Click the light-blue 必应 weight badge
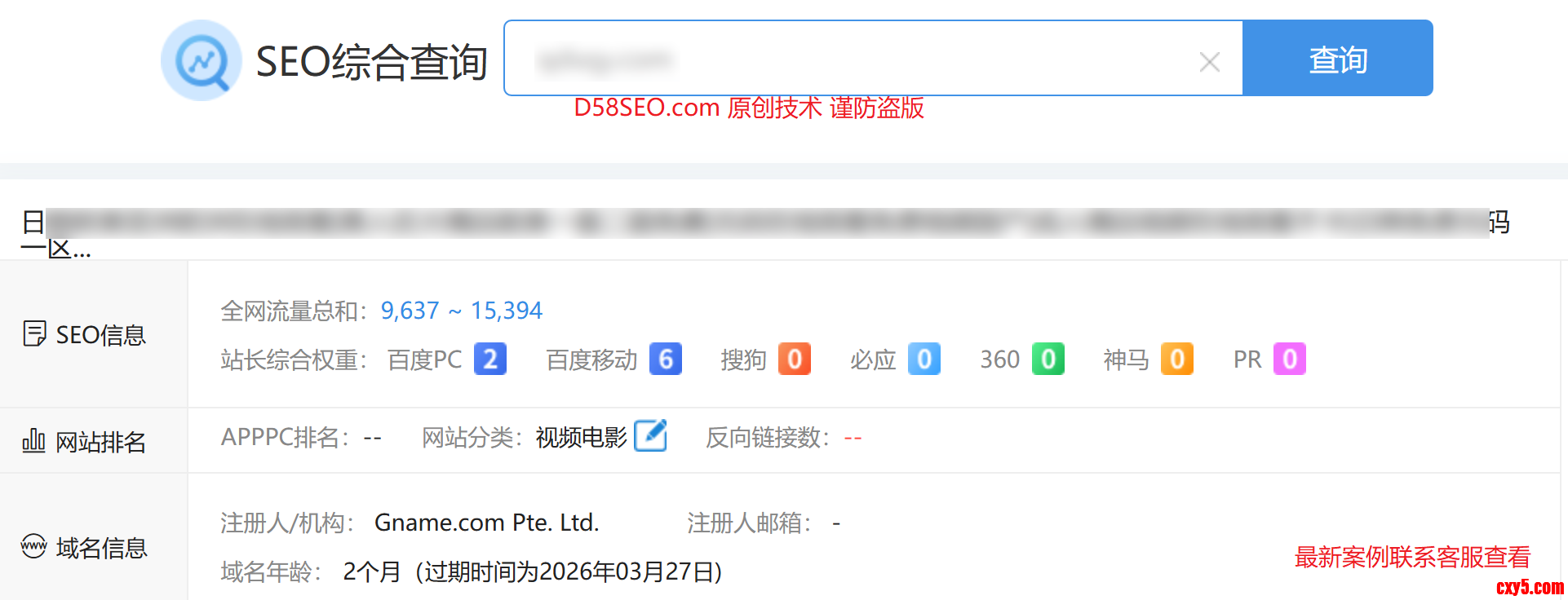 pyautogui.click(x=924, y=360)
